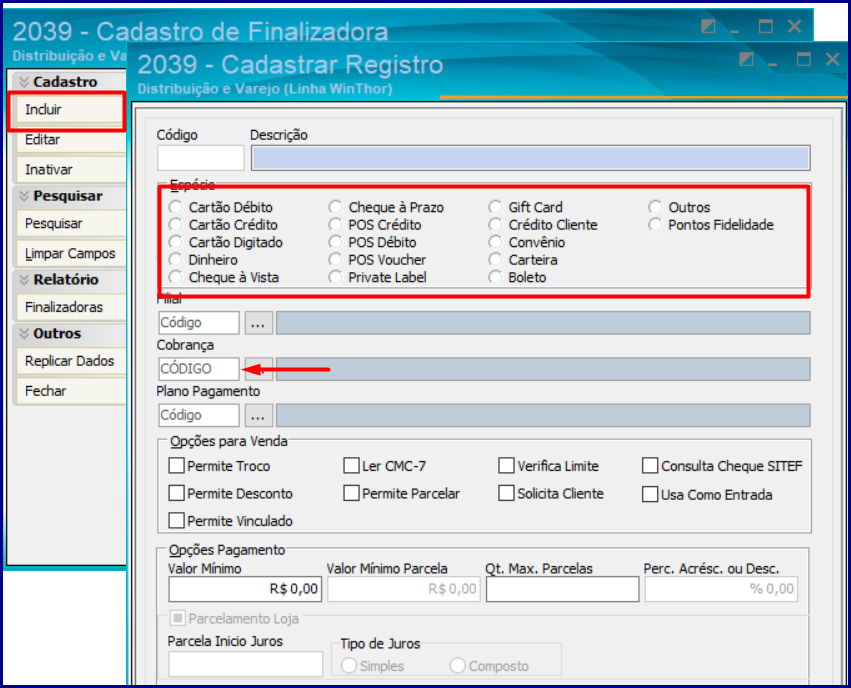This screenshot has height=688, width=851.
Task: Close the Cadastro de Finalizadora window
Action: [x=795, y=26]
